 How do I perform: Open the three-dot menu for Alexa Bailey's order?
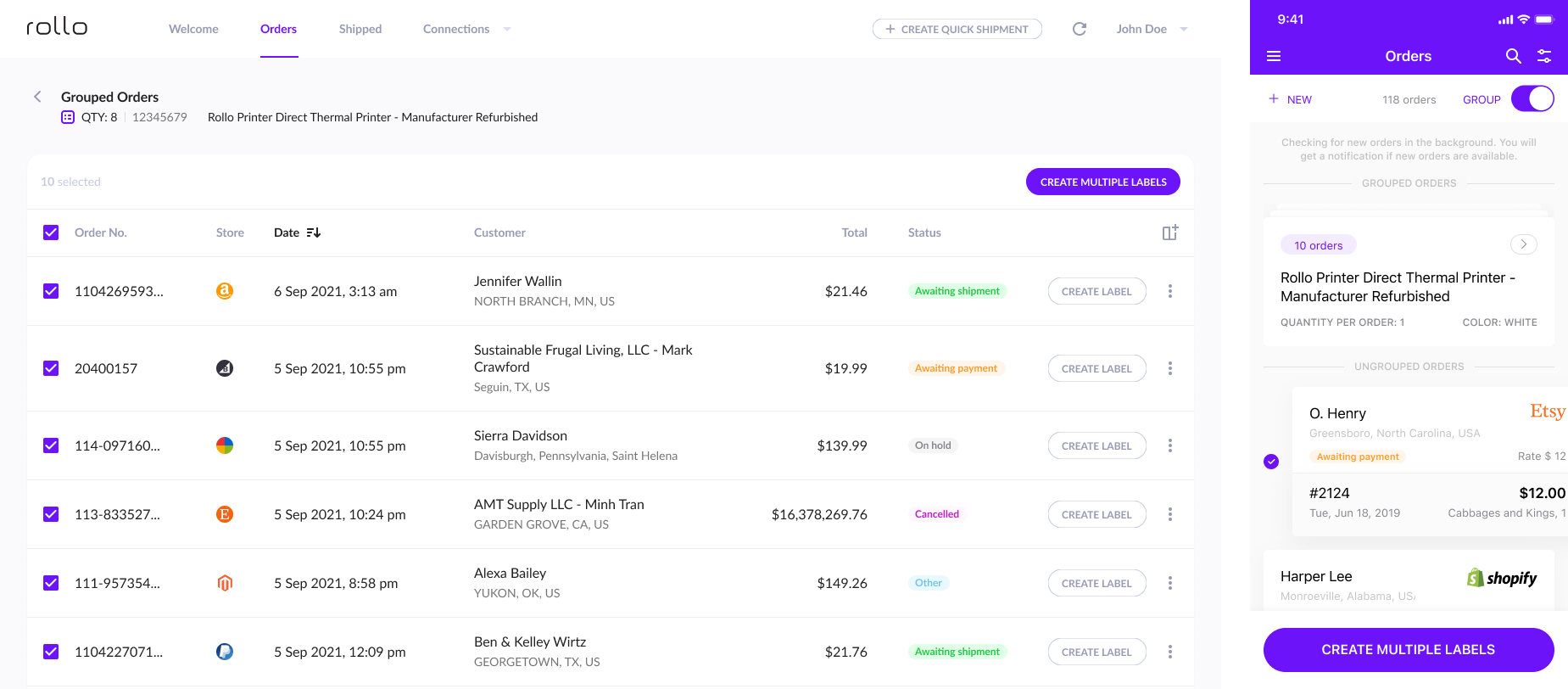tap(1169, 583)
